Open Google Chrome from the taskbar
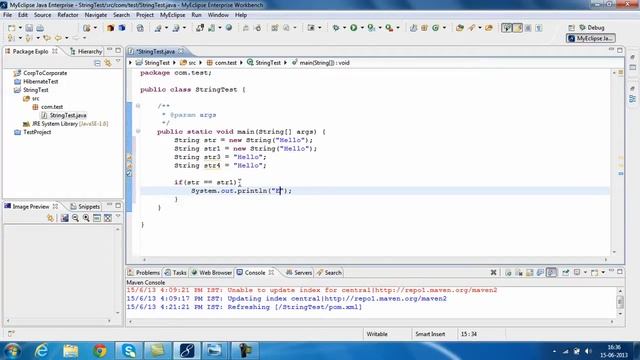This screenshot has width=640, height=360. (100, 351)
